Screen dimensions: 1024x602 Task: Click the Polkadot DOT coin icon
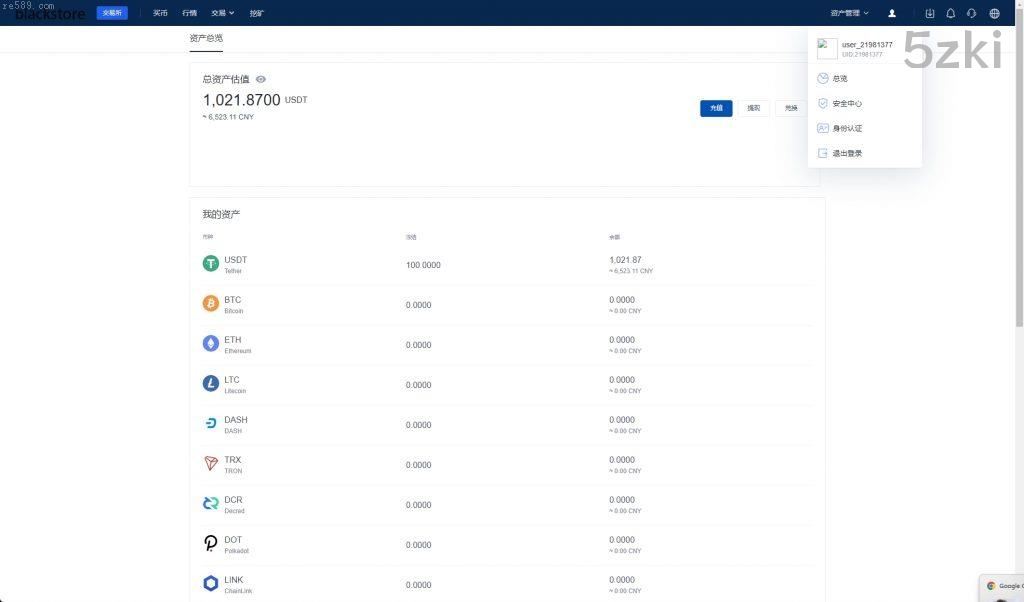(x=211, y=544)
